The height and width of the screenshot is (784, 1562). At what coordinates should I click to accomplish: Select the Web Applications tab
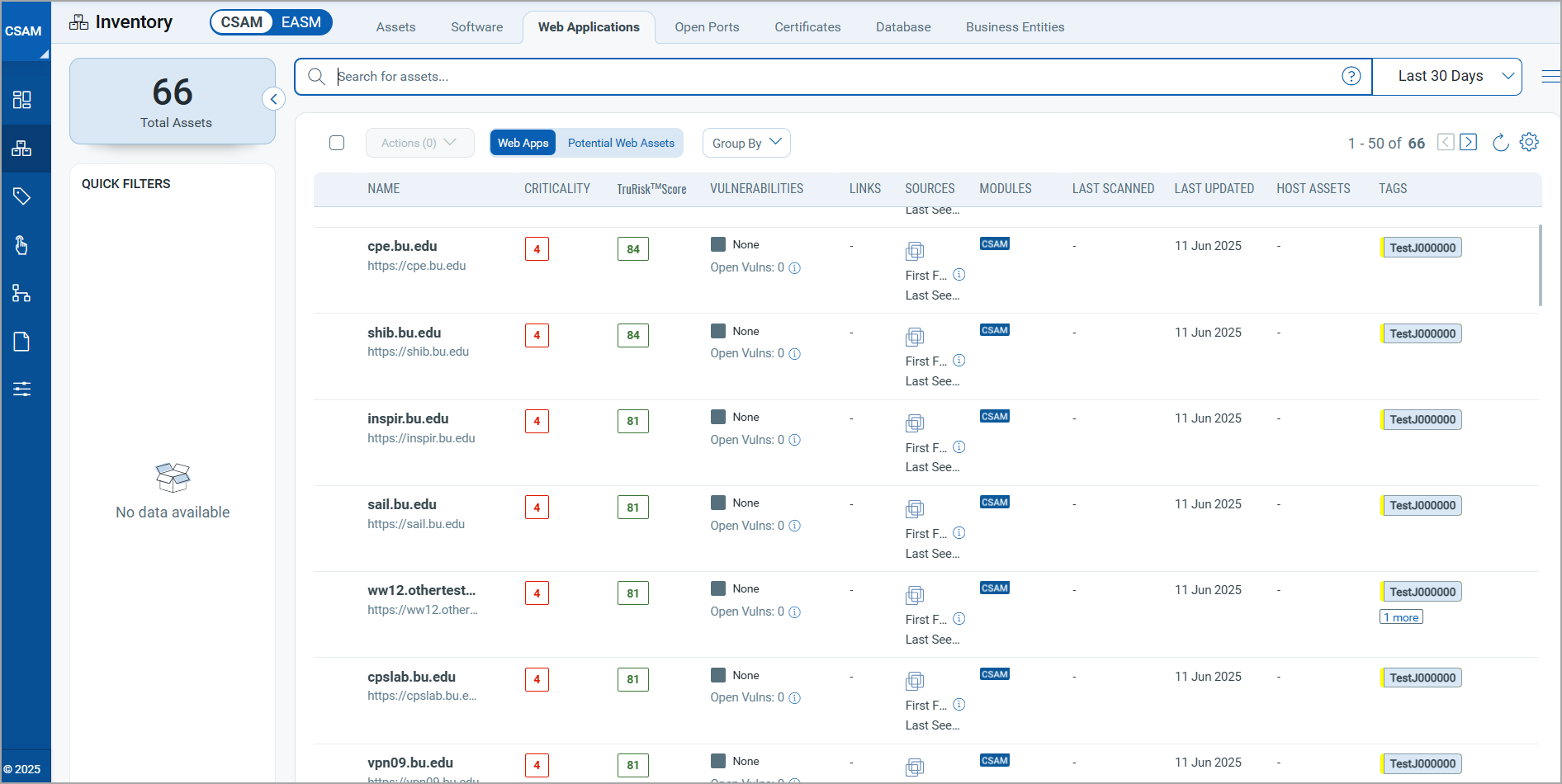[x=589, y=27]
